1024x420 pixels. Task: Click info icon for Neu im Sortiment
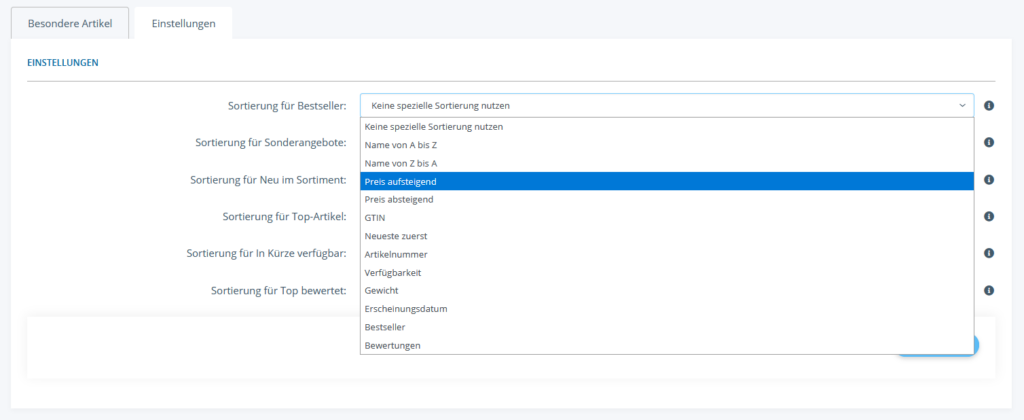pos(989,180)
